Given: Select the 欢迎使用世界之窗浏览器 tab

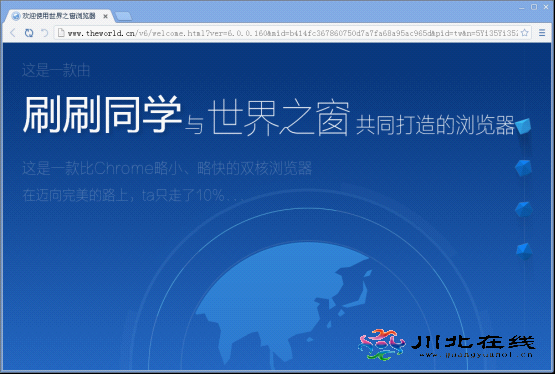Looking at the screenshot, I should tap(58, 16).
